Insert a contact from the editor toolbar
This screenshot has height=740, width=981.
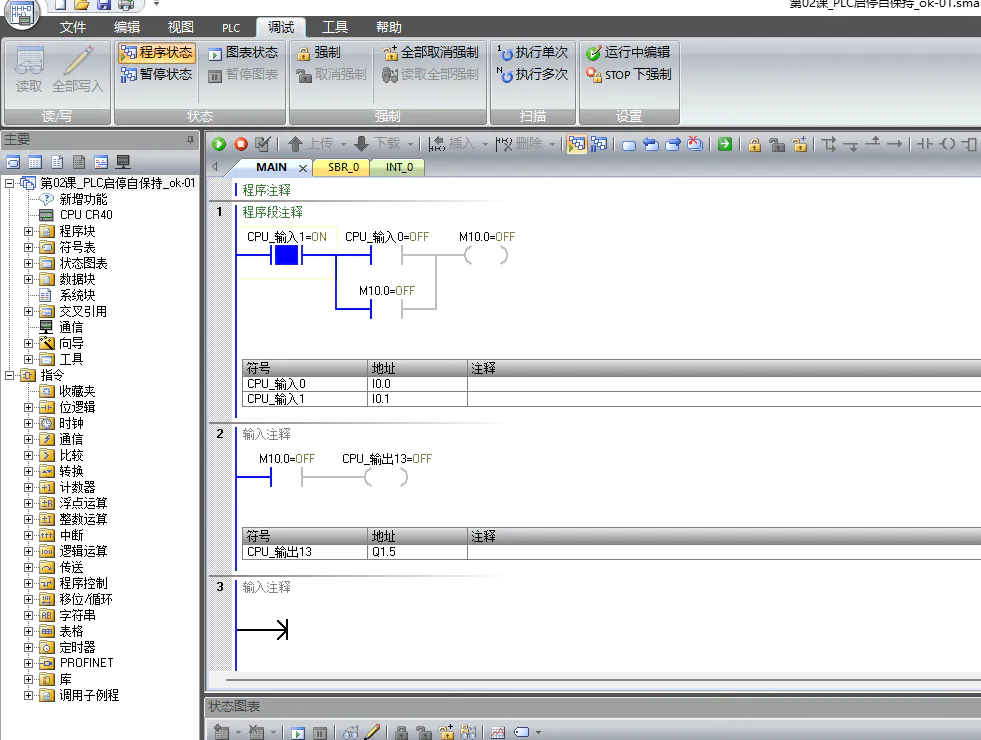coord(924,144)
